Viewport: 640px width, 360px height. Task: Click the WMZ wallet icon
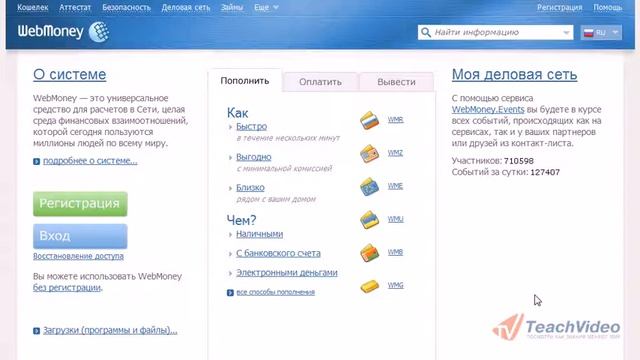pyautogui.click(x=369, y=154)
